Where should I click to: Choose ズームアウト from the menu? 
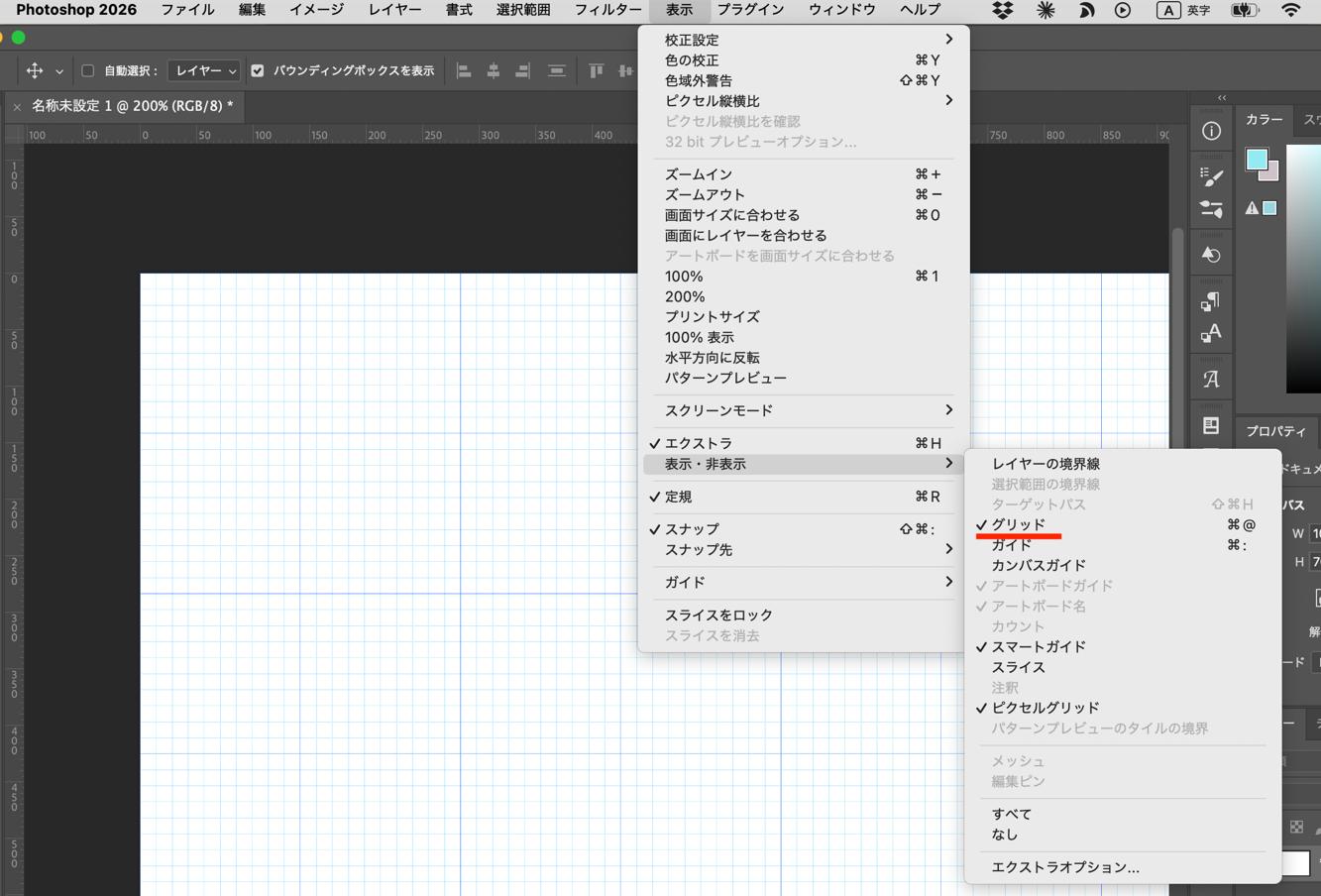[803, 195]
